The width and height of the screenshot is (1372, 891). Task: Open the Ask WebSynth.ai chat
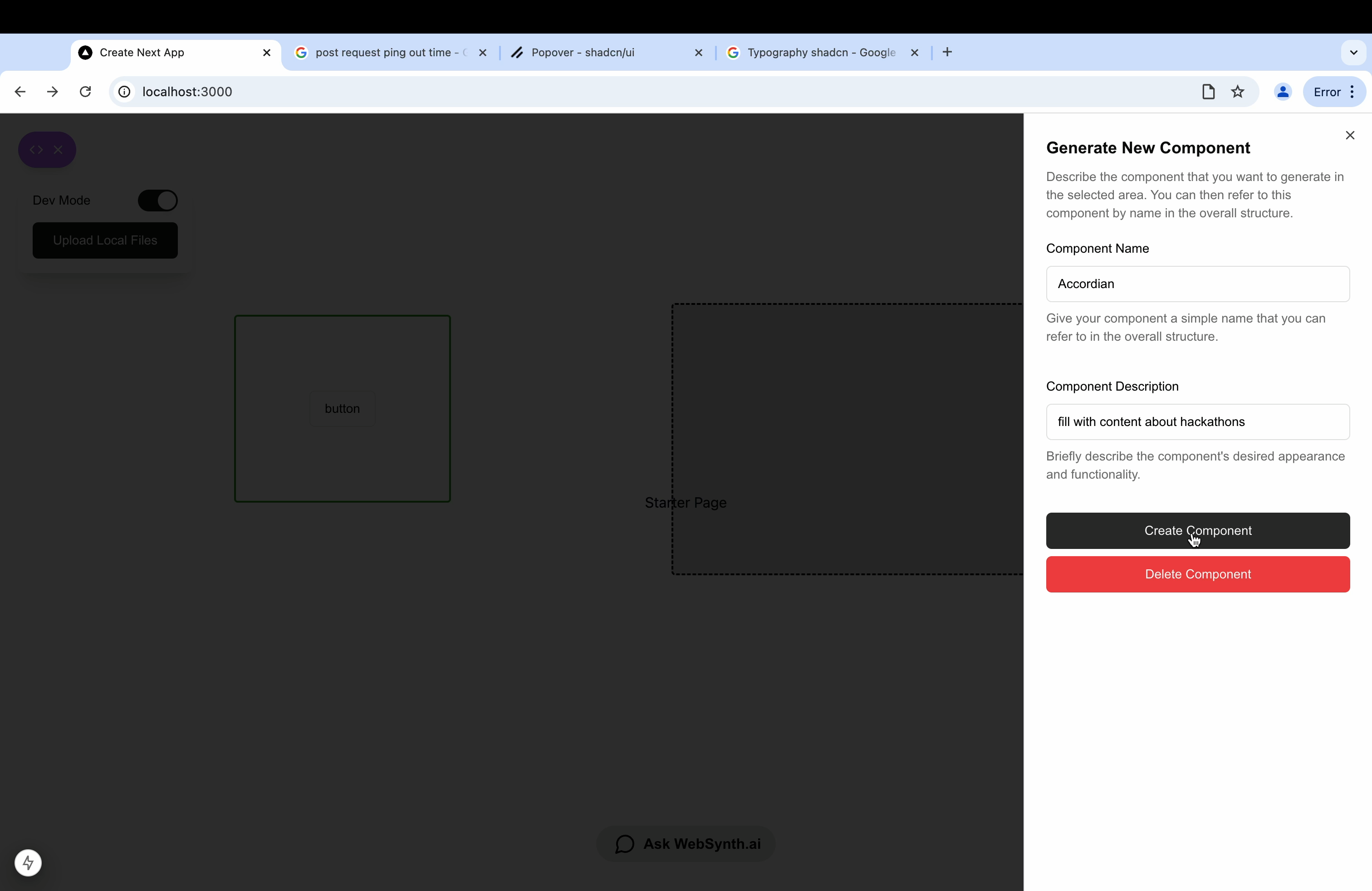click(686, 844)
